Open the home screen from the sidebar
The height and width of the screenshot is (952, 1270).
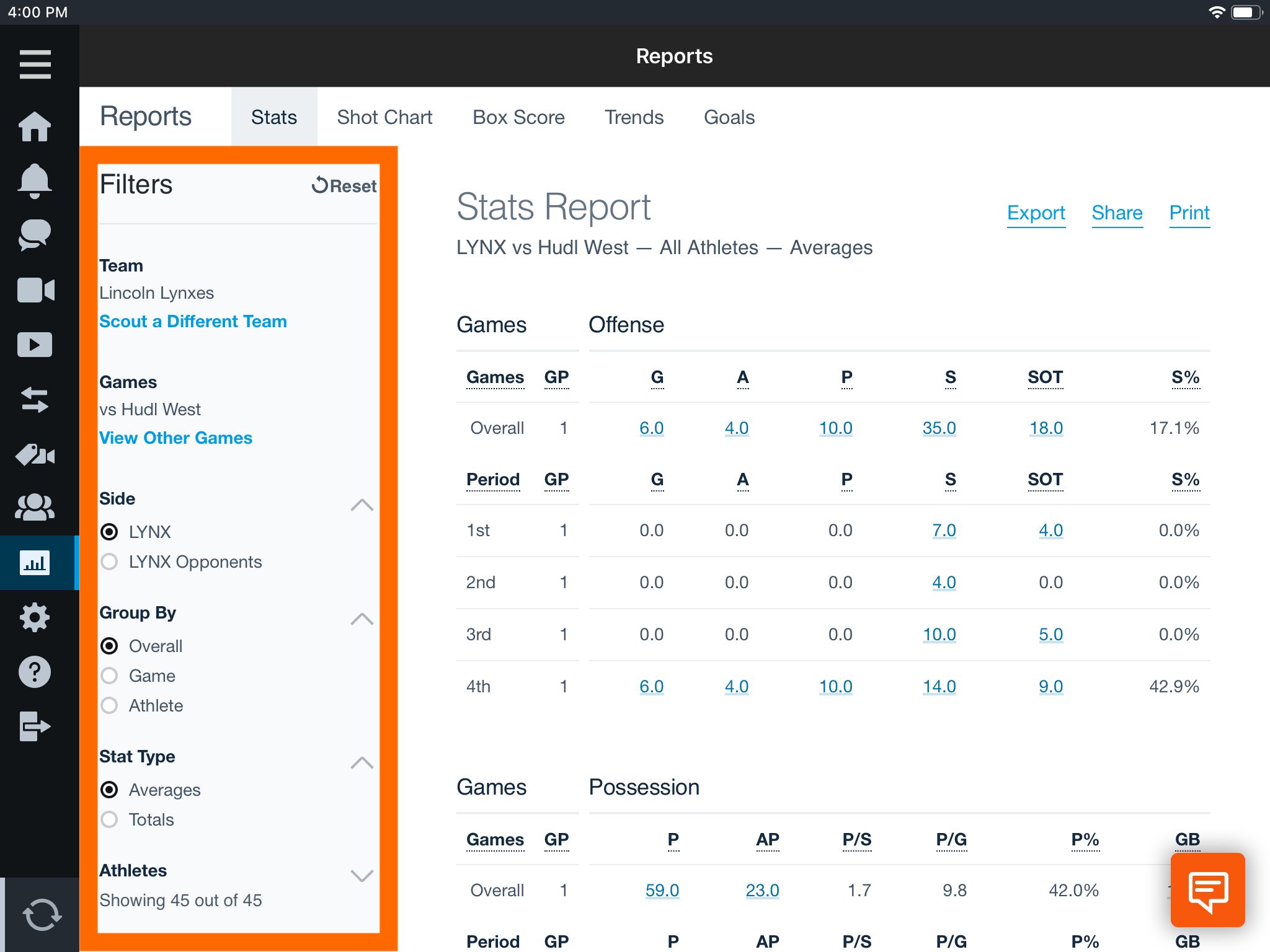[35, 126]
